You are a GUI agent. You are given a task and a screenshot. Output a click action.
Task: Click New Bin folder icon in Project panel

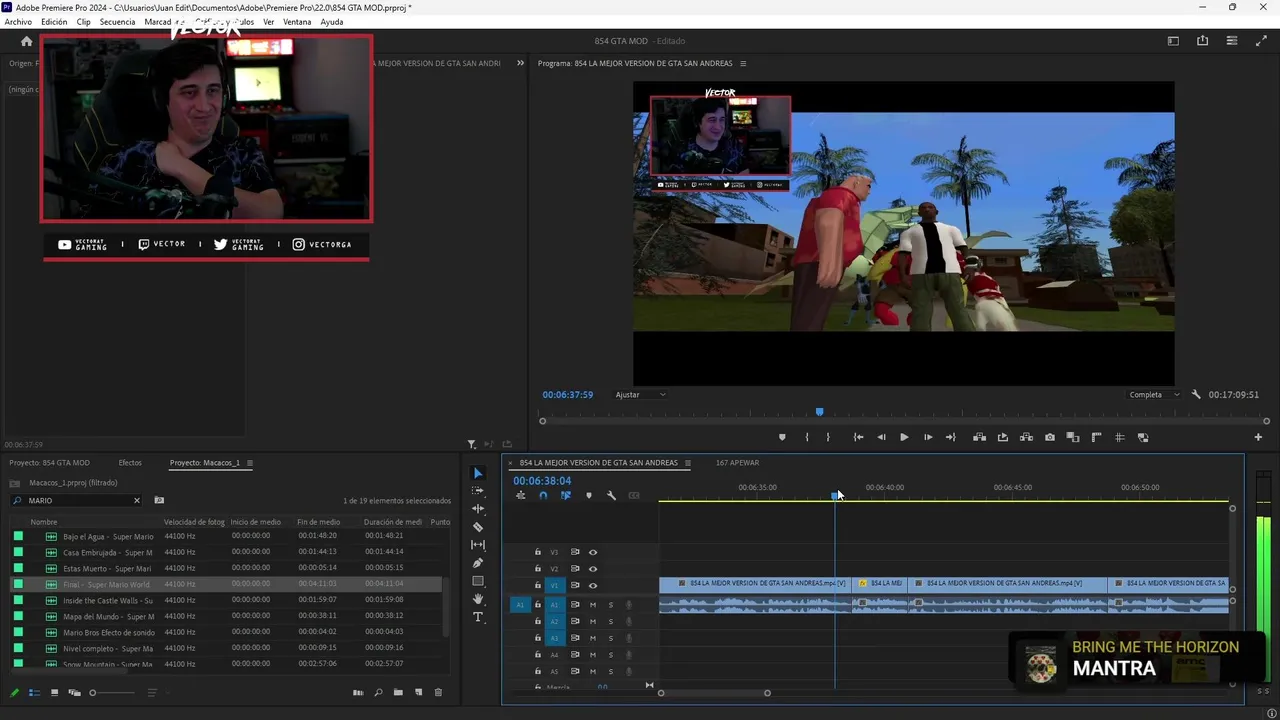[398, 692]
